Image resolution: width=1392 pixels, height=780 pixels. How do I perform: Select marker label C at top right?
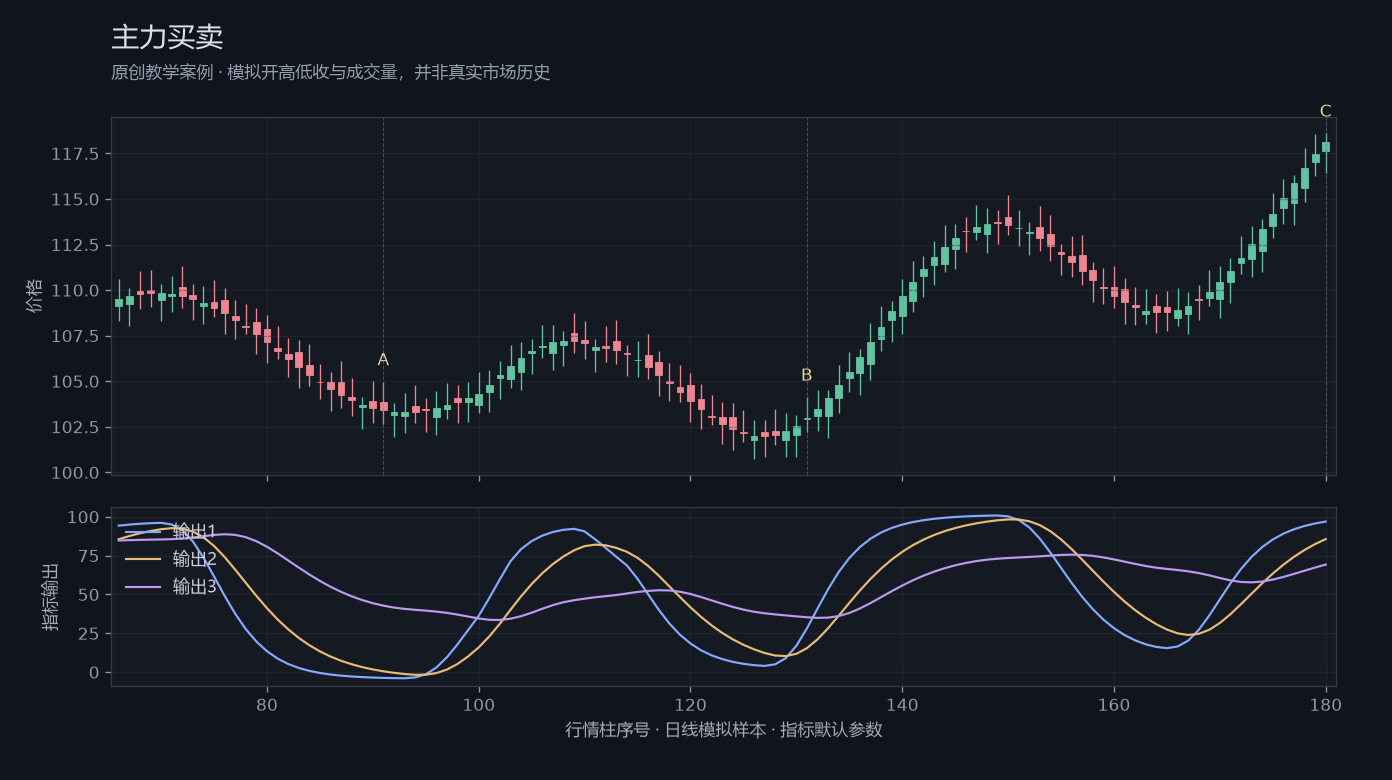(x=1326, y=111)
